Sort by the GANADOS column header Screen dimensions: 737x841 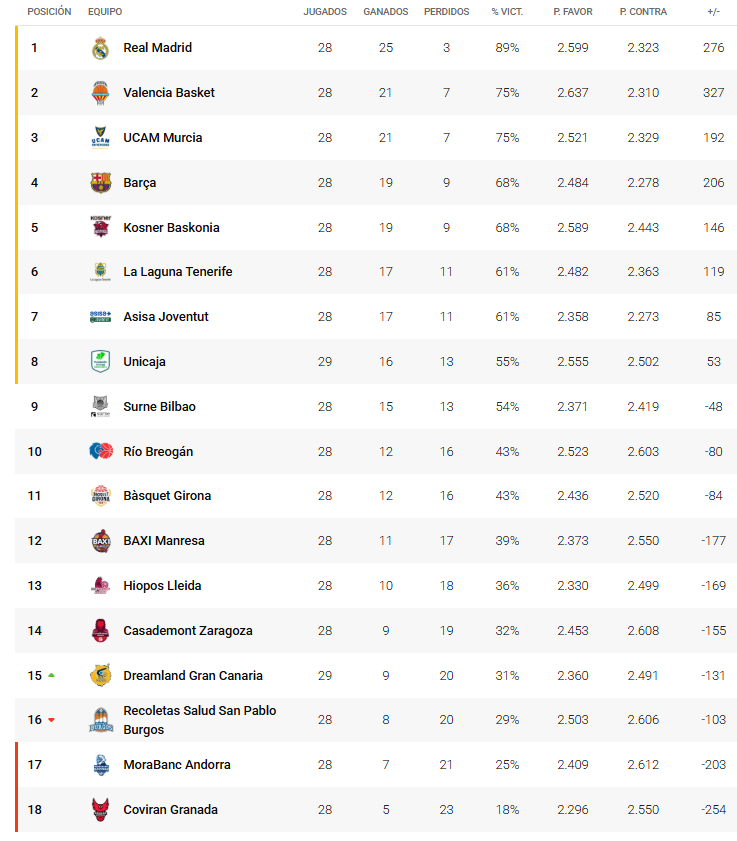(x=385, y=12)
